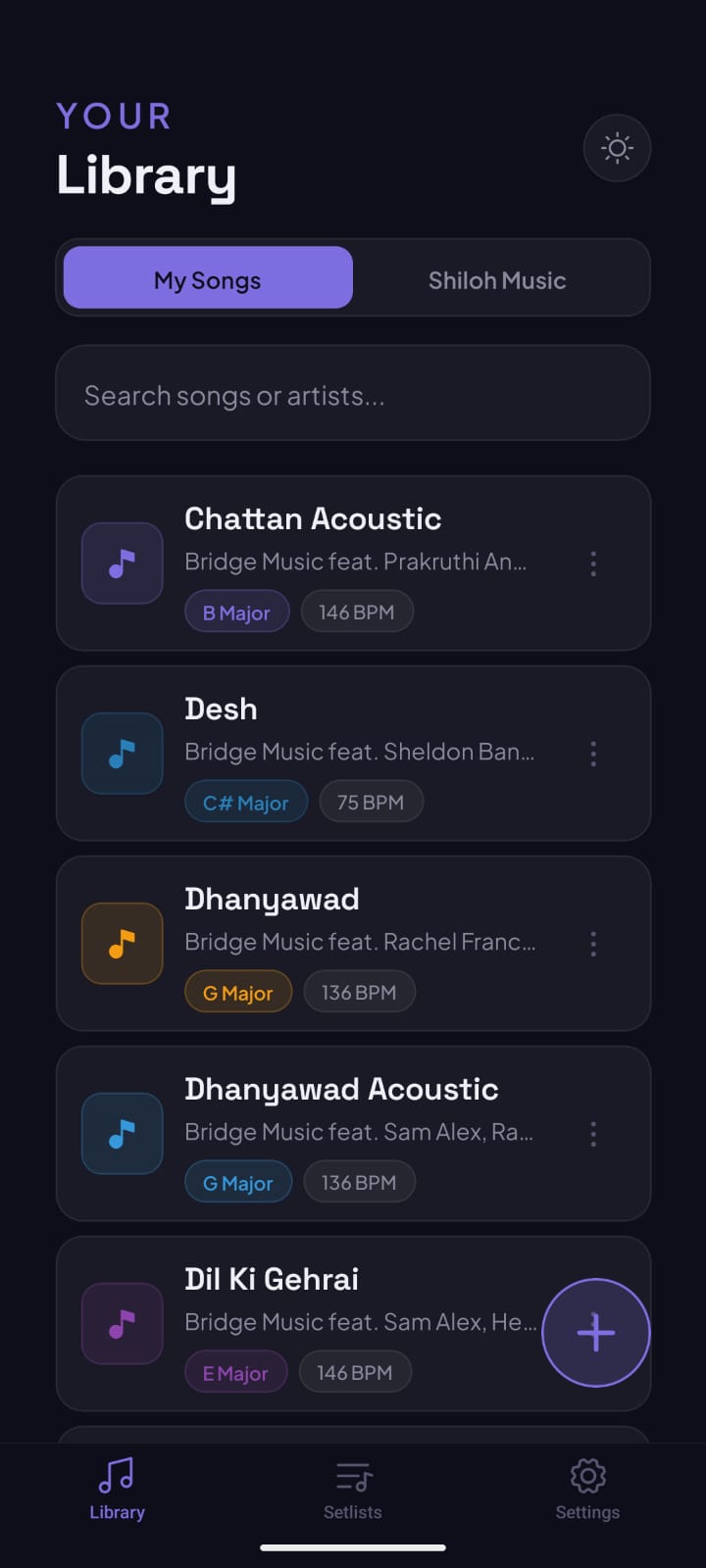Tap the 75 BPM tag on Desh
706x1568 pixels.
click(x=371, y=803)
